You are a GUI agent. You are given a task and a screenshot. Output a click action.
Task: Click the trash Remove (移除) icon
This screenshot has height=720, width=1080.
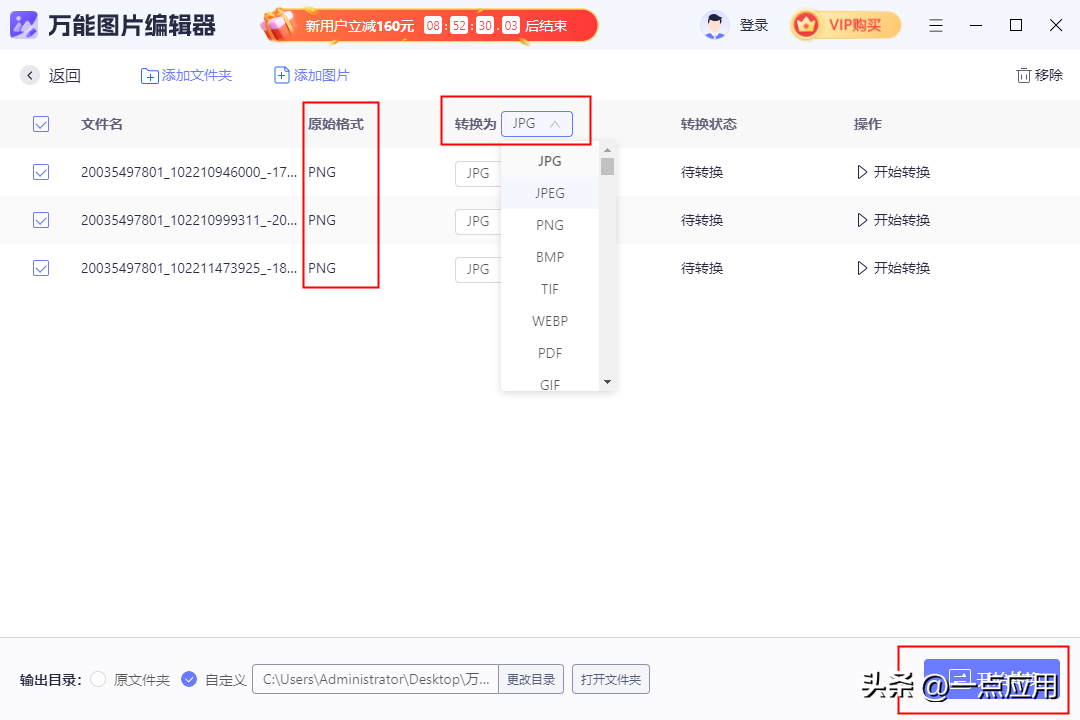coord(1023,75)
